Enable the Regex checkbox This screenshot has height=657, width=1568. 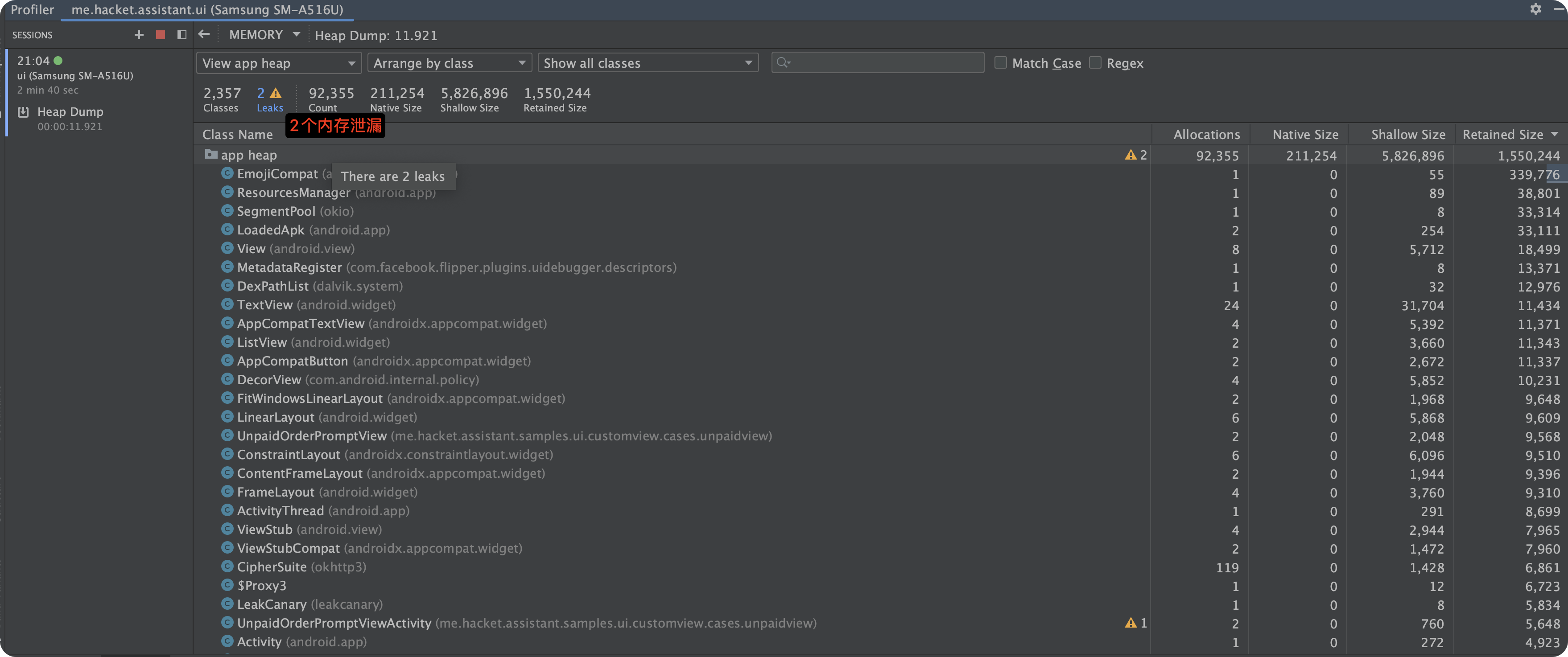point(1095,63)
